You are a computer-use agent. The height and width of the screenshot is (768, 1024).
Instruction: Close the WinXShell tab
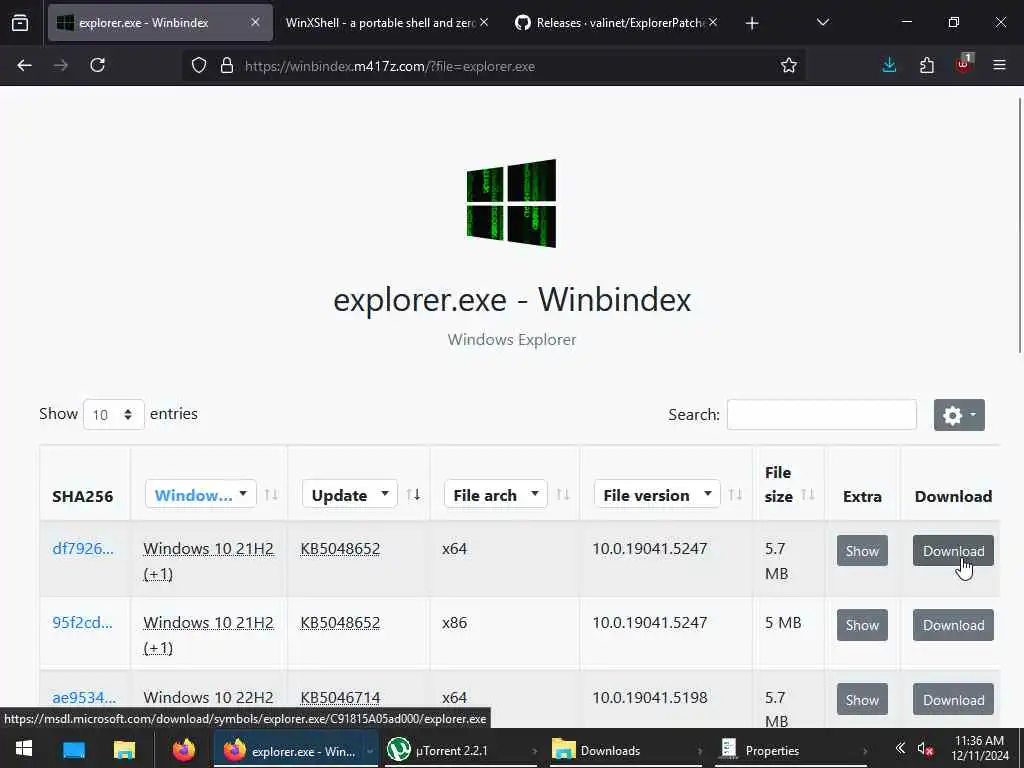click(x=484, y=22)
